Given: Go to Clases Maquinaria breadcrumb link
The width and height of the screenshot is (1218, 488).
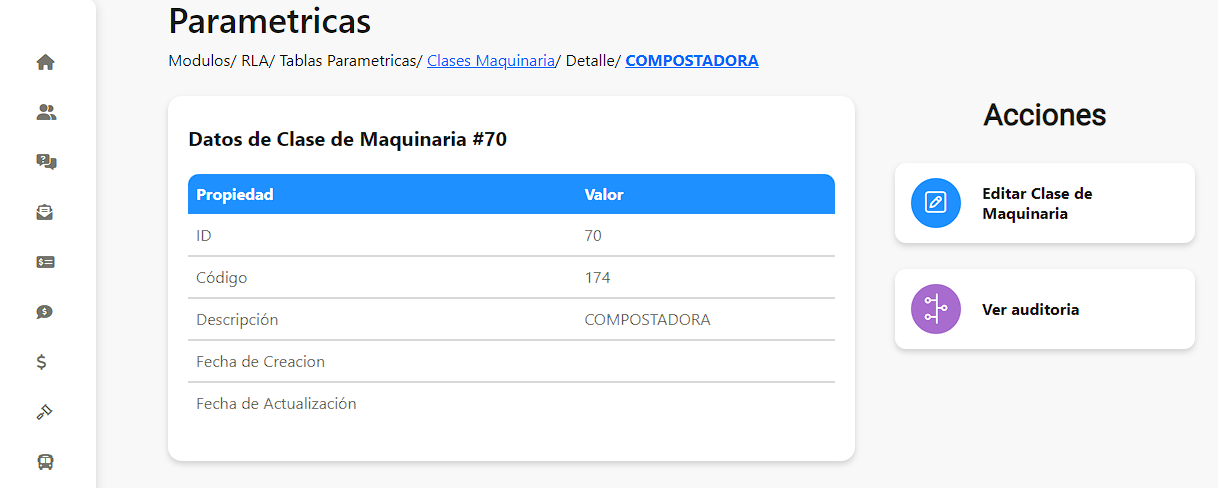Looking at the screenshot, I should pos(491,60).
